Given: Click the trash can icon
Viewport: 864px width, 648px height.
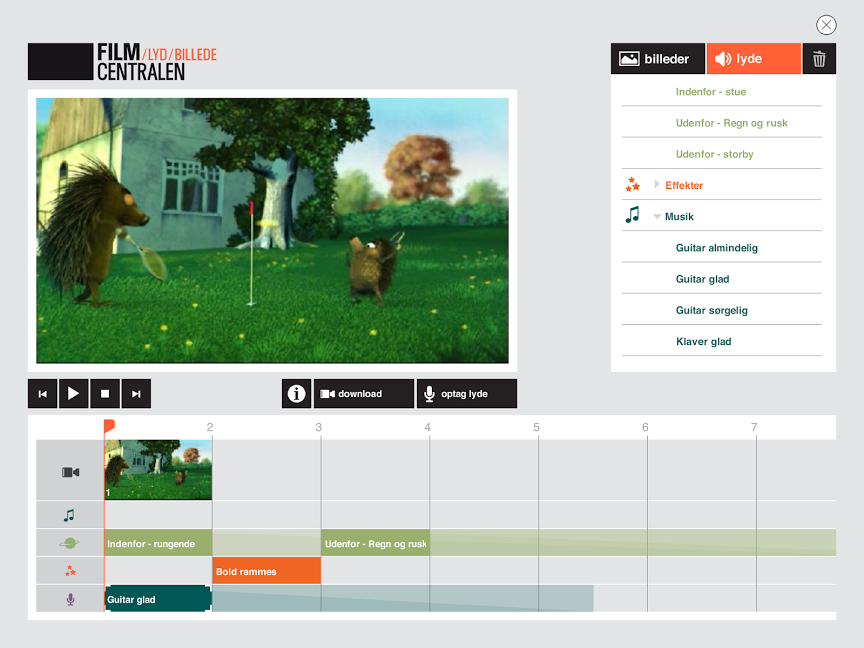Looking at the screenshot, I should coord(819,58).
